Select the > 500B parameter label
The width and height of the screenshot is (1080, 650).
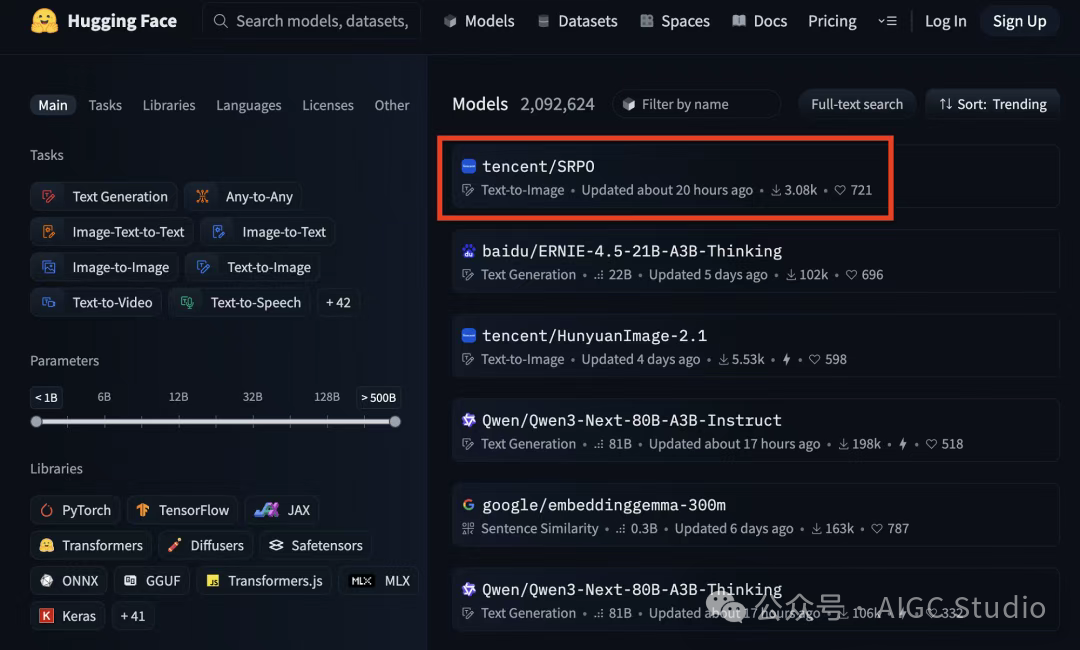pyautogui.click(x=378, y=397)
